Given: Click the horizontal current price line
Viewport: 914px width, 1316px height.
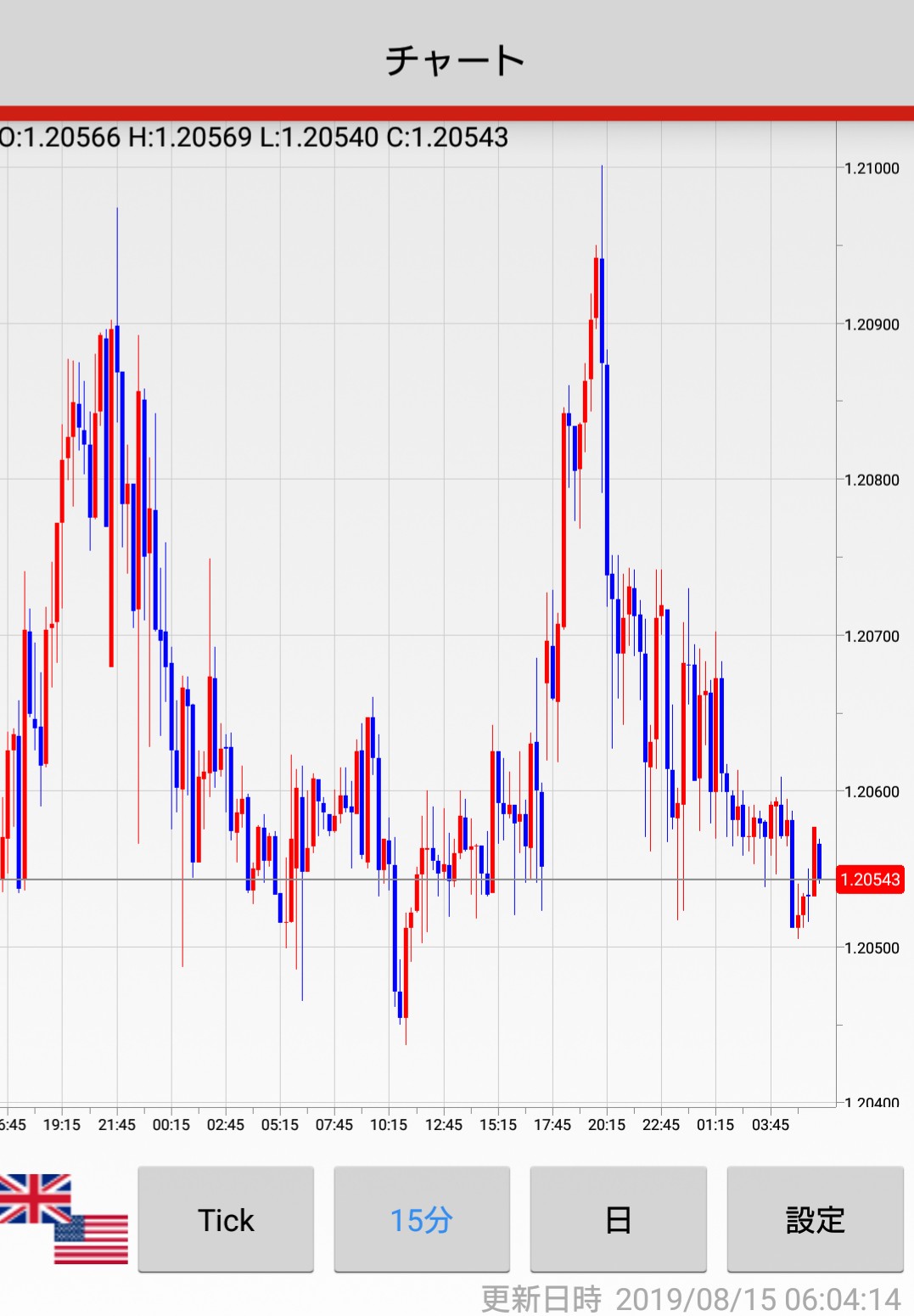Looking at the screenshot, I should point(418,880).
